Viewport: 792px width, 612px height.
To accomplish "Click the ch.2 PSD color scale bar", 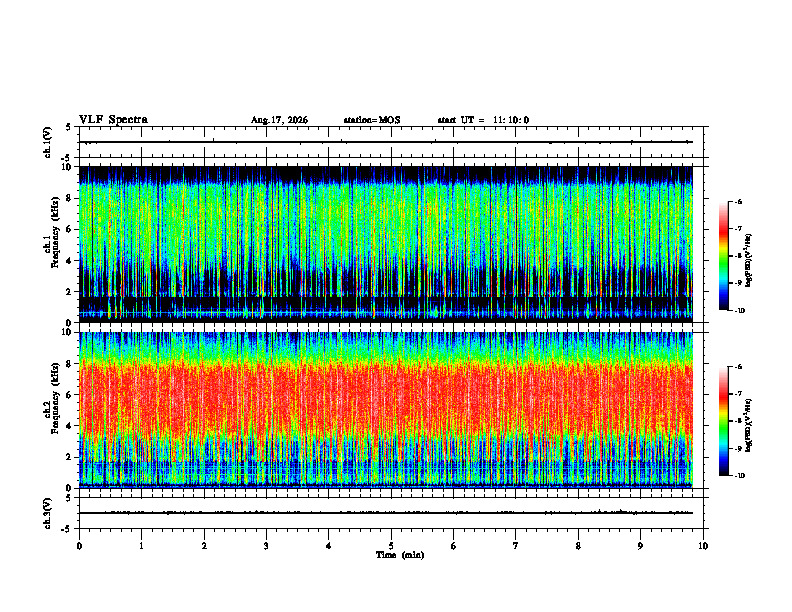I will pos(723,421).
